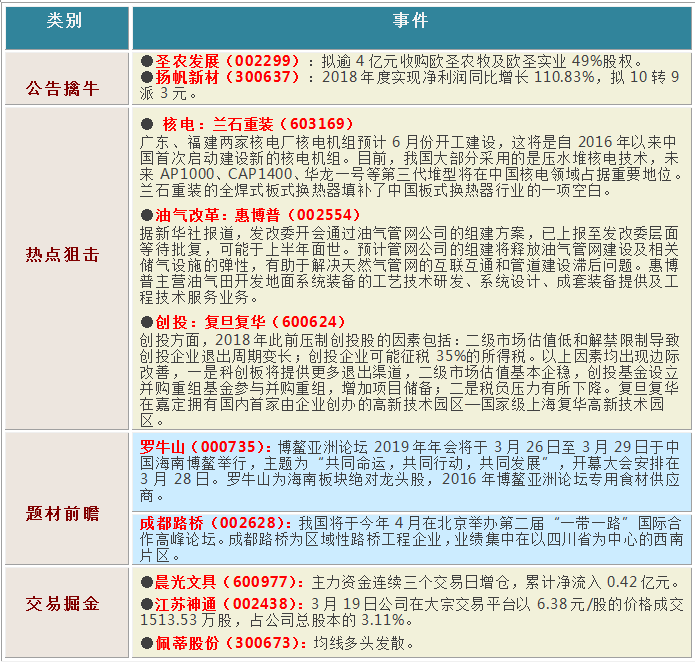Click the heading 核电：兰石重装（603169）
Screen dimensions: 695x662
pyautogui.click(x=258, y=124)
